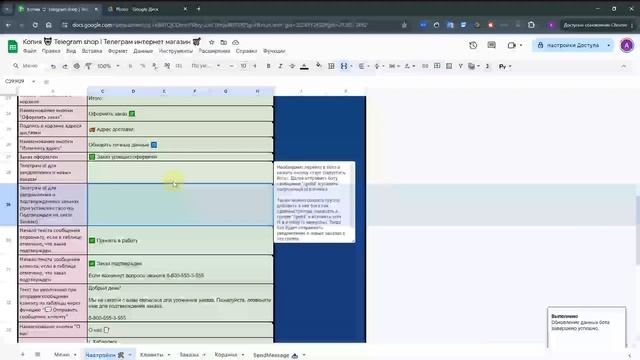The width and height of the screenshot is (640, 360).
Task: Open the fill color picker
Action: tap(319, 66)
